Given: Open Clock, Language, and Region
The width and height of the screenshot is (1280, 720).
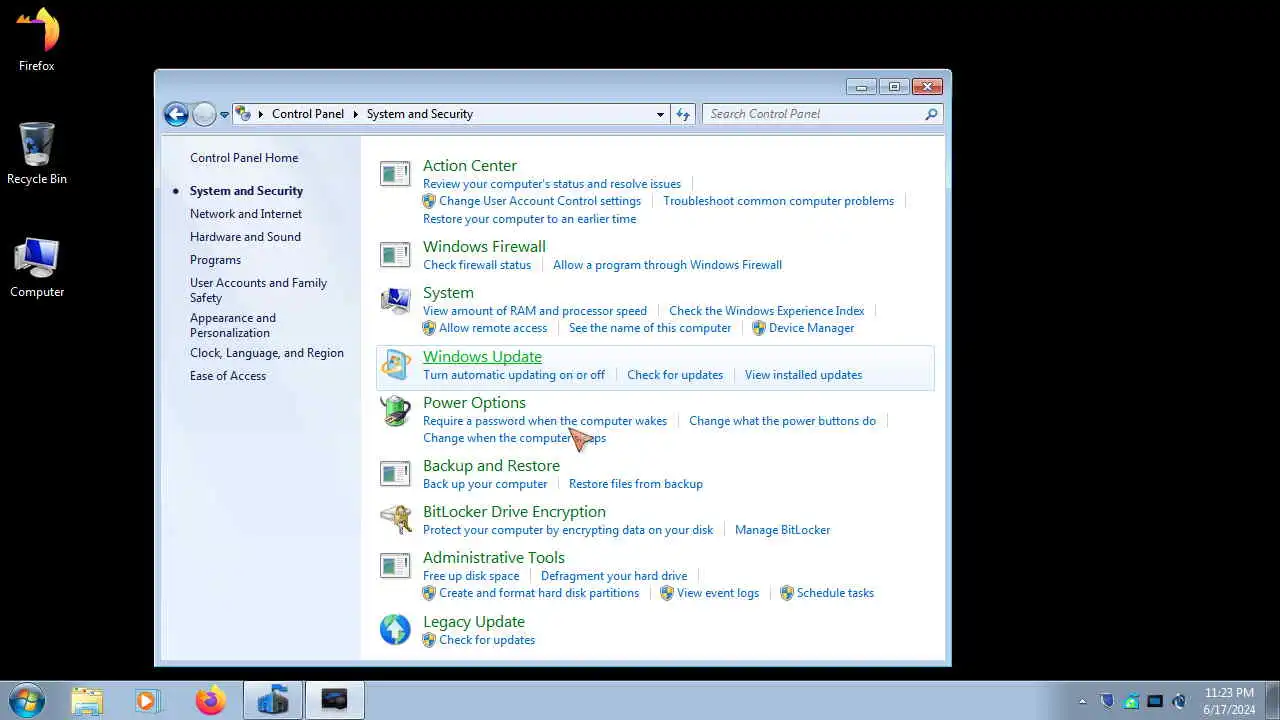Looking at the screenshot, I should click(267, 353).
